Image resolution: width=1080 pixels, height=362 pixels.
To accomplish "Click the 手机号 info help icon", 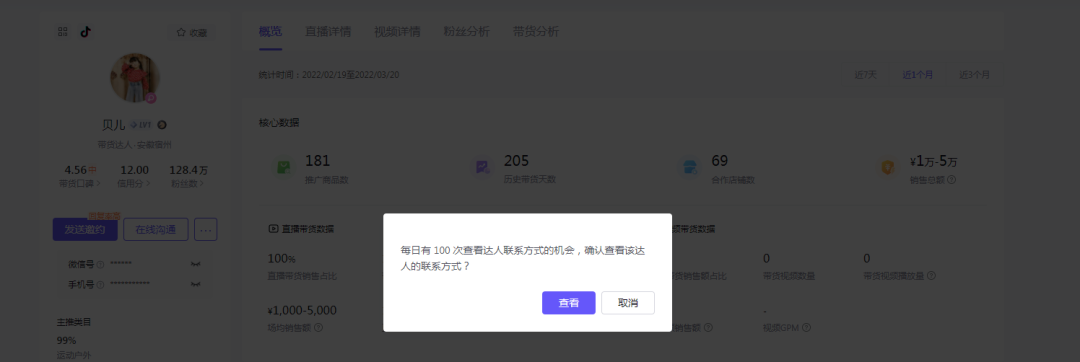I will point(101,284).
